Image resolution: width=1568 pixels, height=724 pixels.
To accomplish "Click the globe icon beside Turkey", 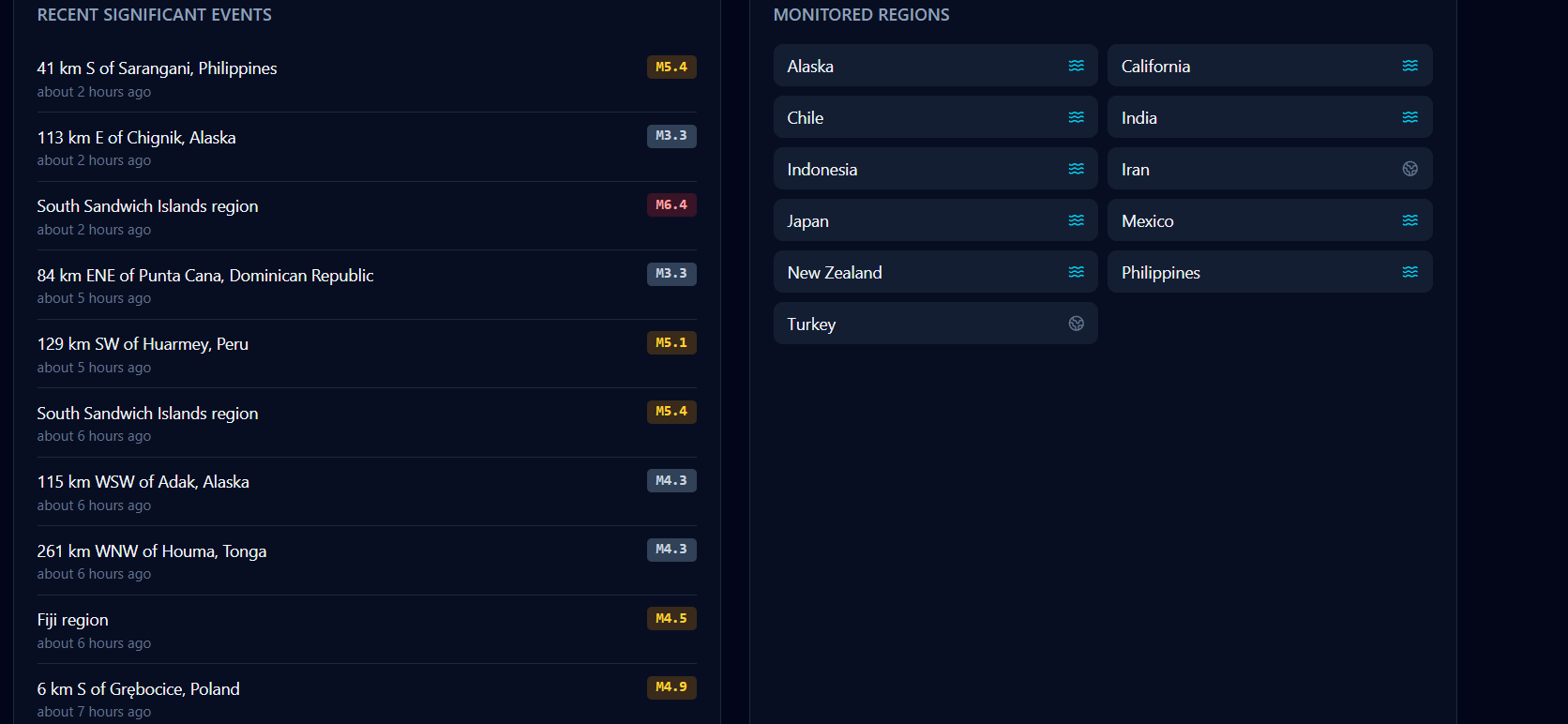I will (1076, 324).
